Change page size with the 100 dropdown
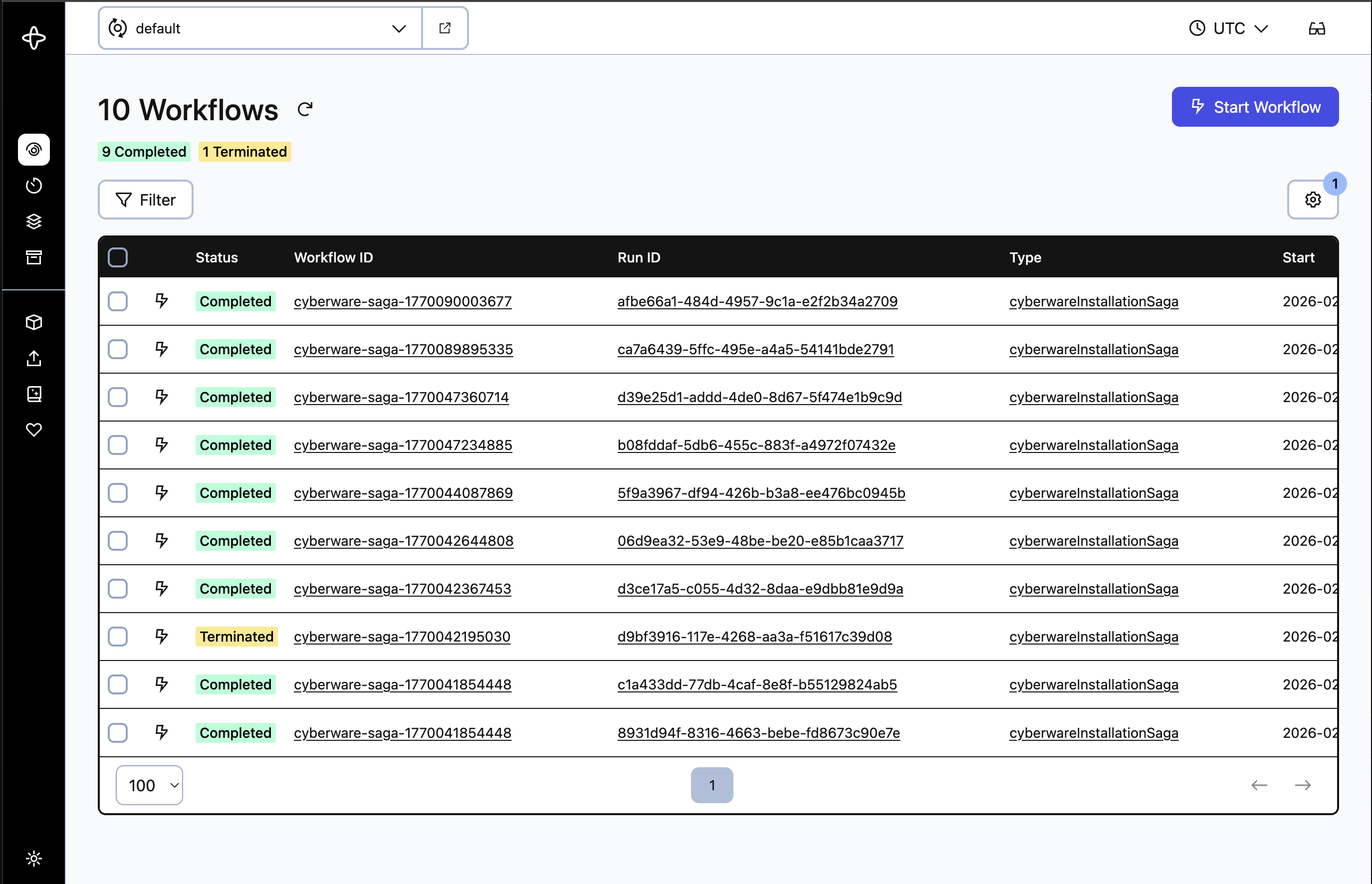This screenshot has height=884, width=1372. pyautogui.click(x=149, y=785)
